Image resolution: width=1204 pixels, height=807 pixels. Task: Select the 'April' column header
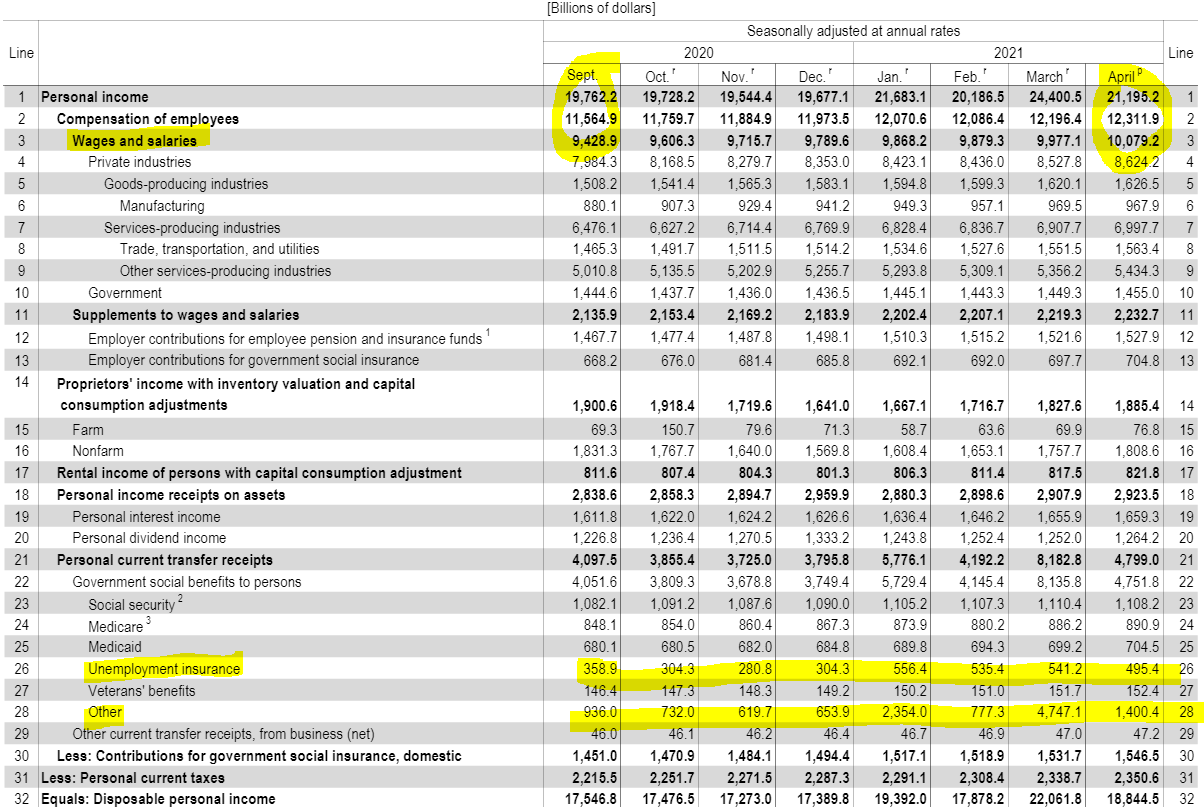(x=1125, y=76)
